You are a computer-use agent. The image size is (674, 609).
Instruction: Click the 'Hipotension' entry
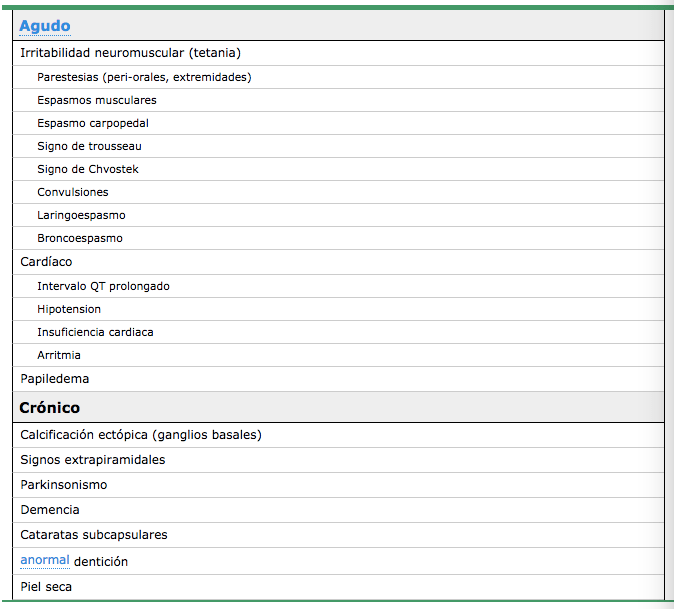click(69, 309)
